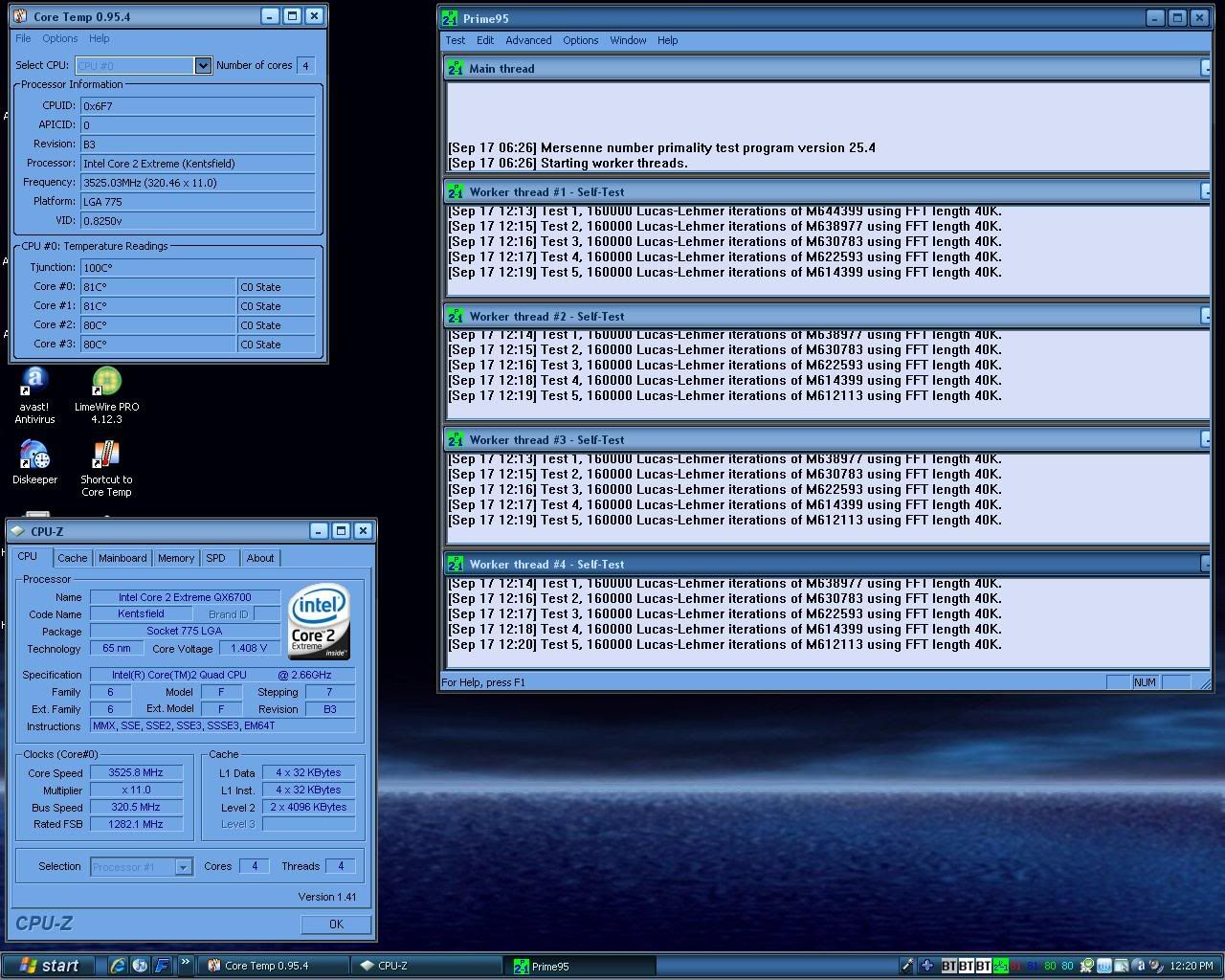Click the Core Voltage 1.408 V value
This screenshot has height=980, width=1225.
pos(249,648)
